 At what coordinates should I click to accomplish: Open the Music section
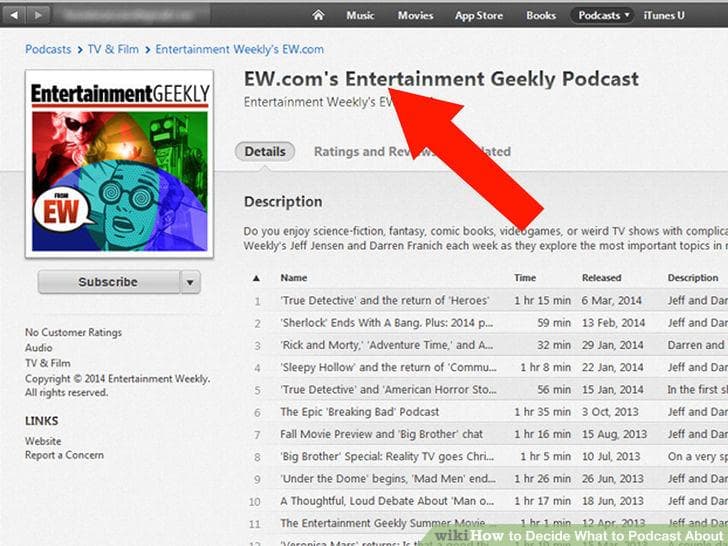pyautogui.click(x=360, y=15)
